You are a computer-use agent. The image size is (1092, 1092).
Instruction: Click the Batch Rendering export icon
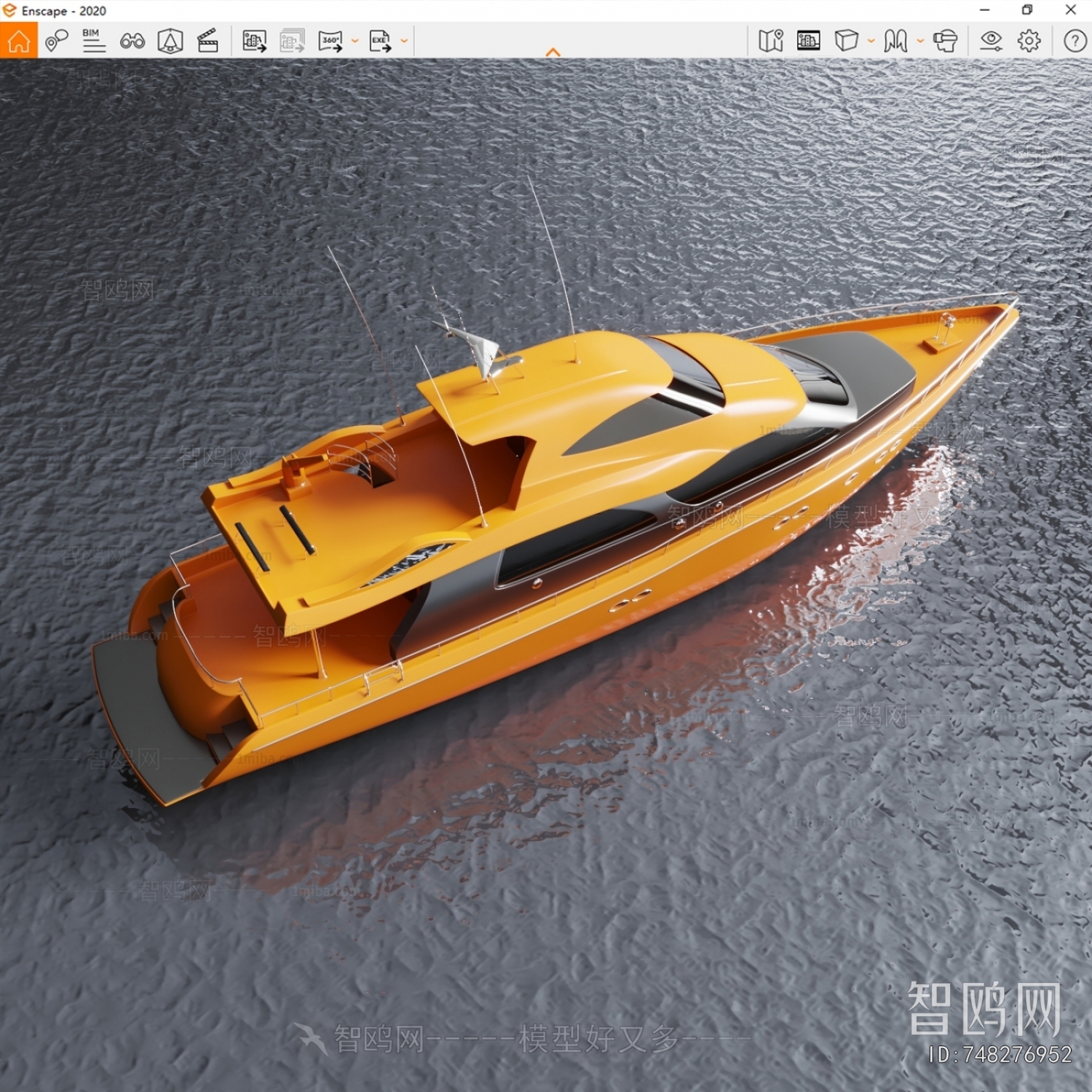pyautogui.click(x=293, y=41)
